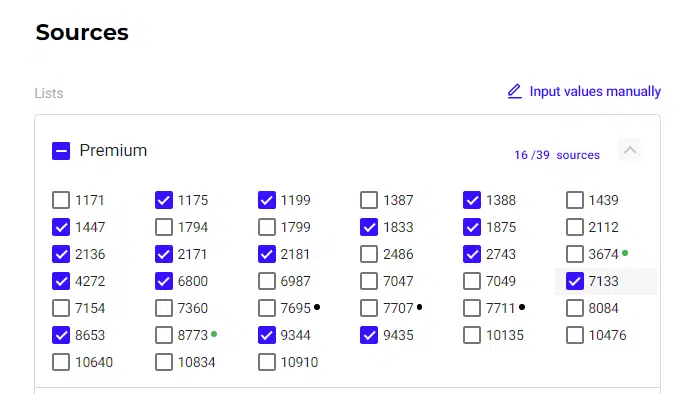Image resolution: width=691 pixels, height=394 pixels.
Task: Uncheck source 1199 checkbox
Action: click(267, 200)
